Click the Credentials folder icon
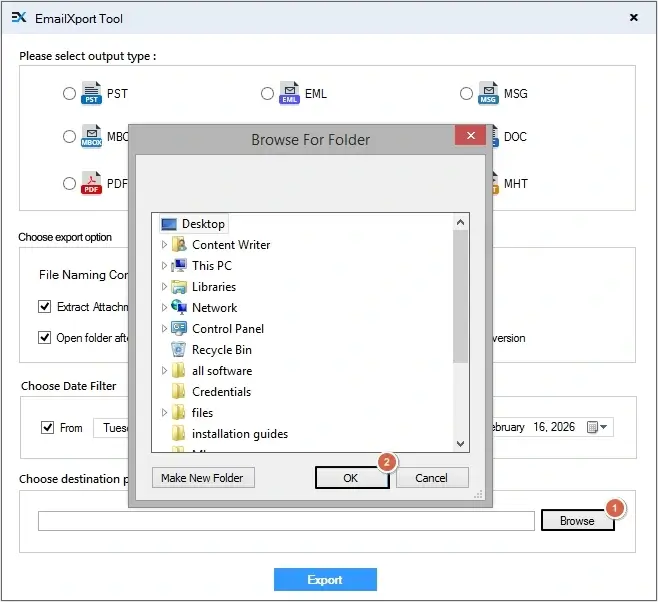 178,391
